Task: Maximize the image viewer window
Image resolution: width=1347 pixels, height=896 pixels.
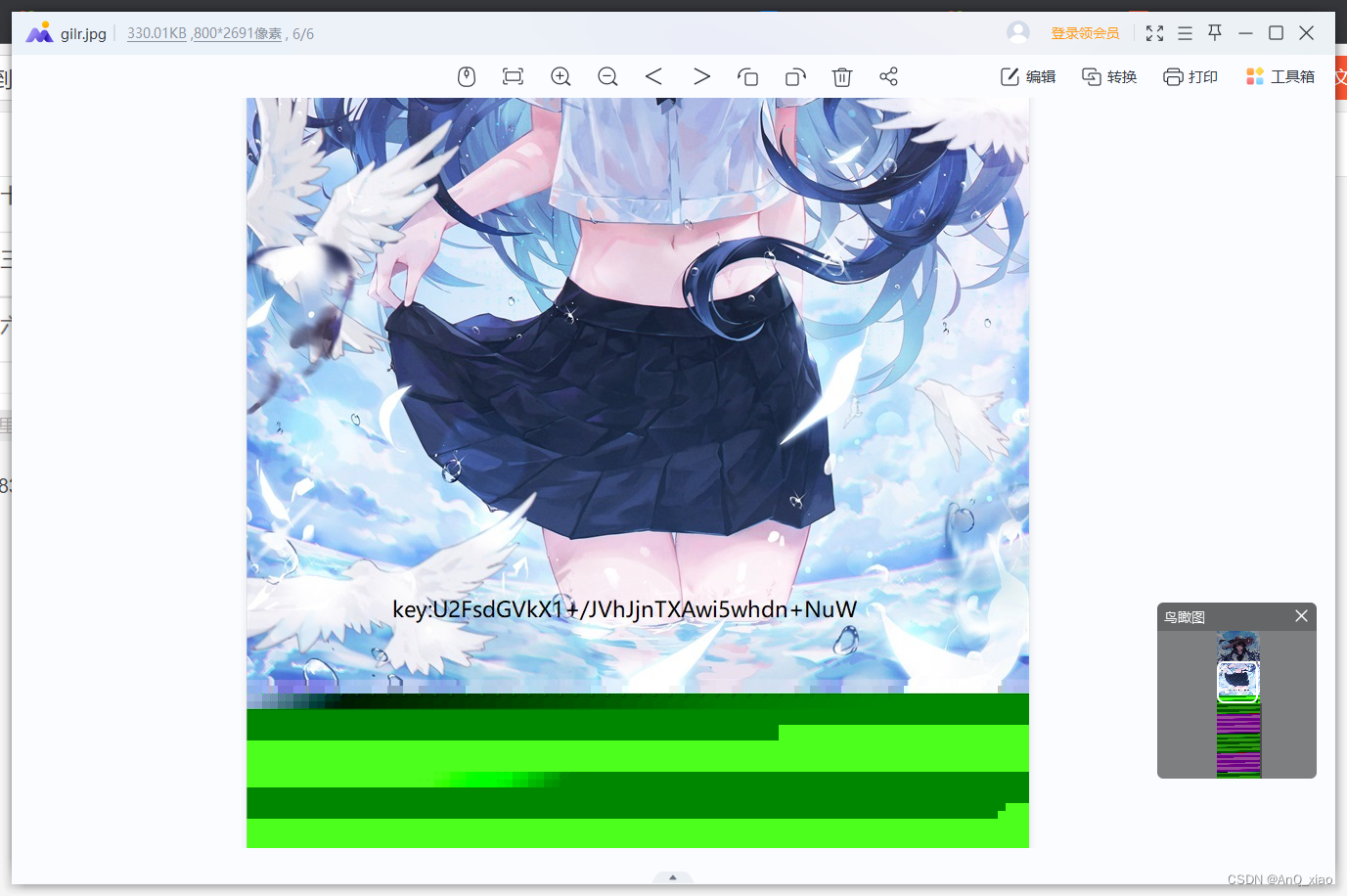Action: (x=1276, y=33)
